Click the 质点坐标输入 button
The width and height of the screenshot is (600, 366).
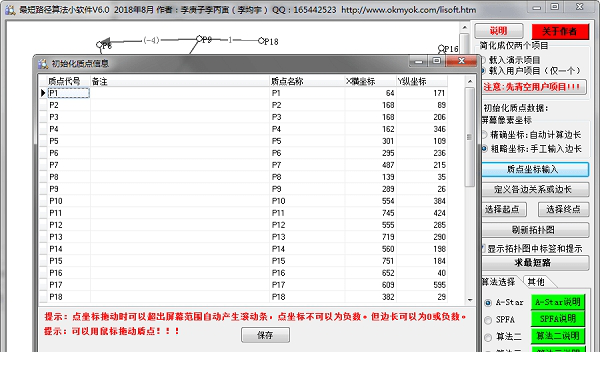coord(535,170)
